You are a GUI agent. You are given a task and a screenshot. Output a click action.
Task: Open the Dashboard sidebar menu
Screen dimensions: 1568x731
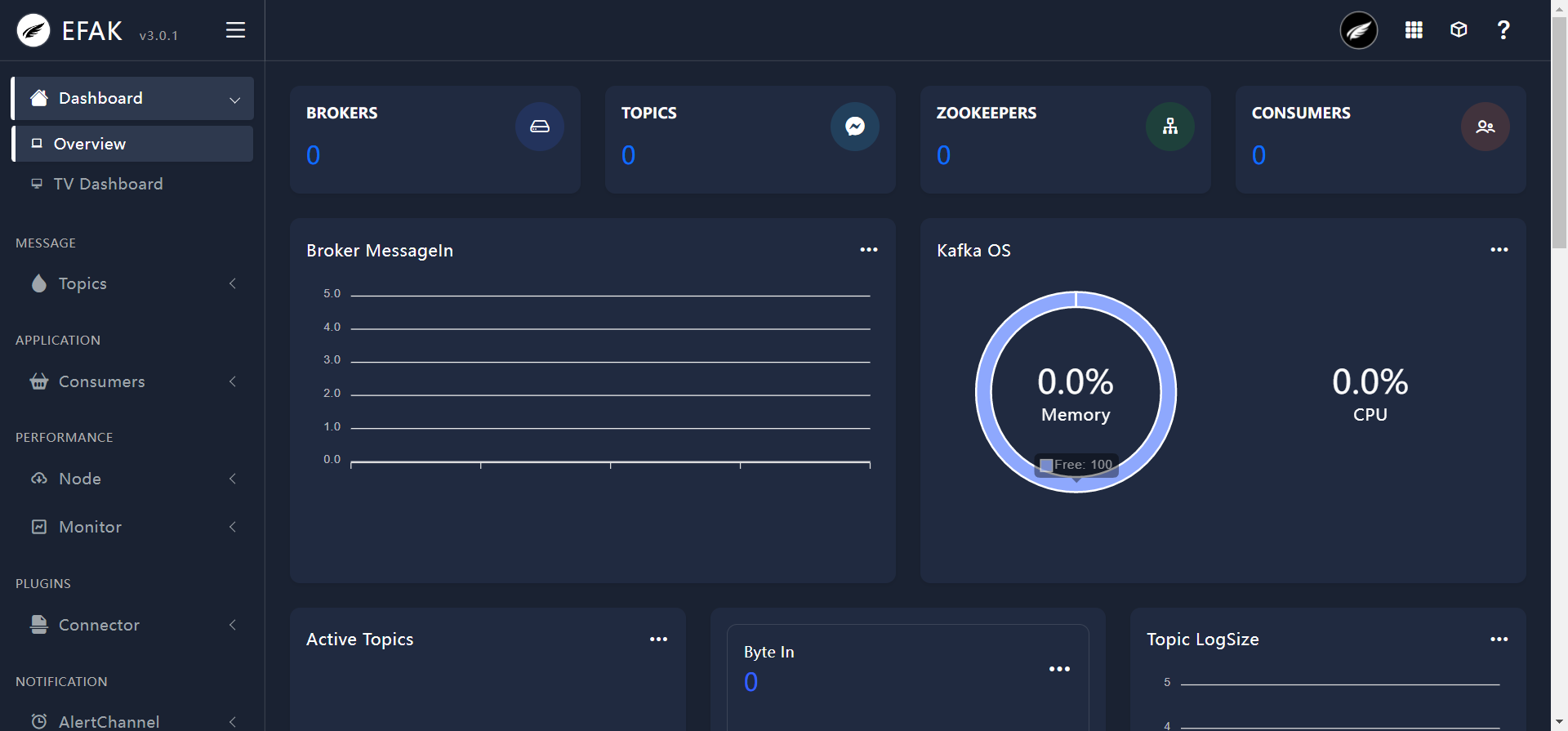(133, 98)
